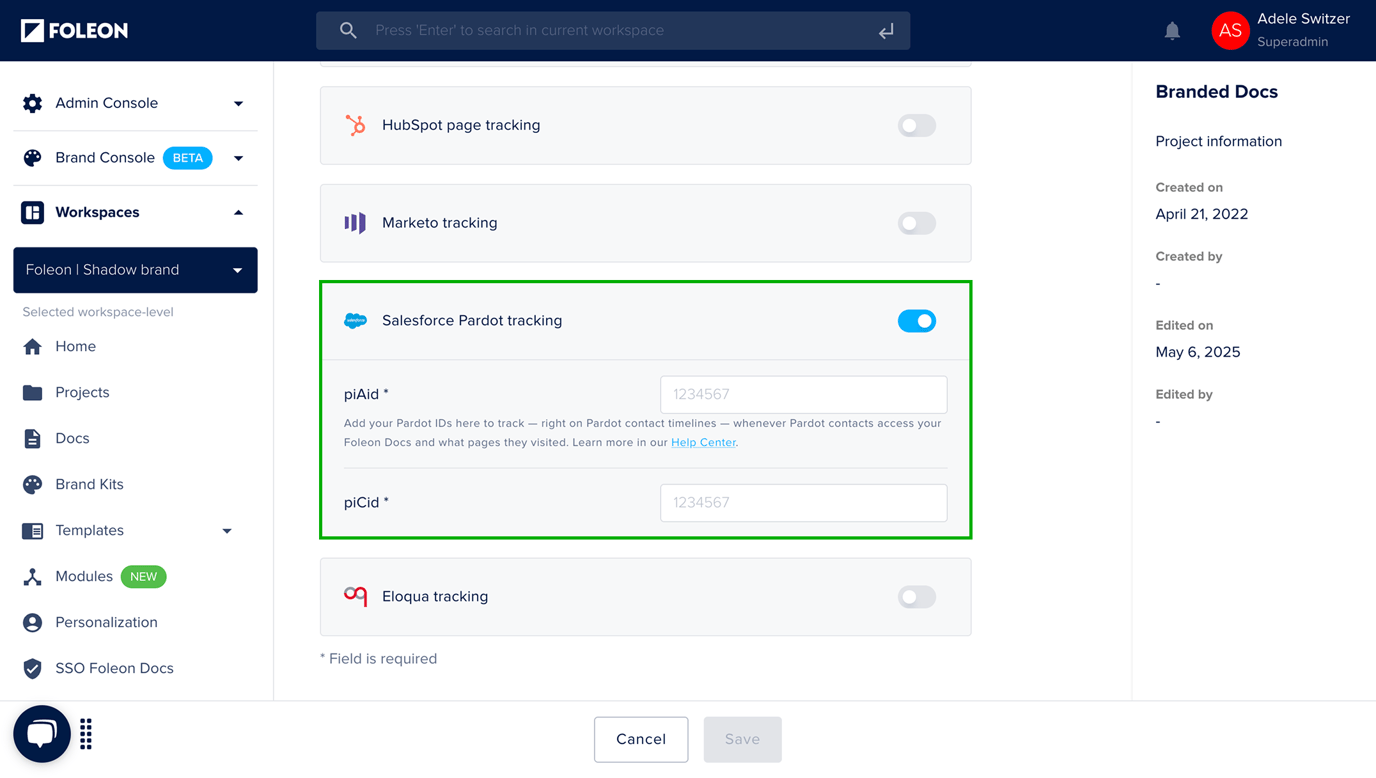Open the notifications bell icon
Screen dimensions: 1376x778
[x=1171, y=31]
